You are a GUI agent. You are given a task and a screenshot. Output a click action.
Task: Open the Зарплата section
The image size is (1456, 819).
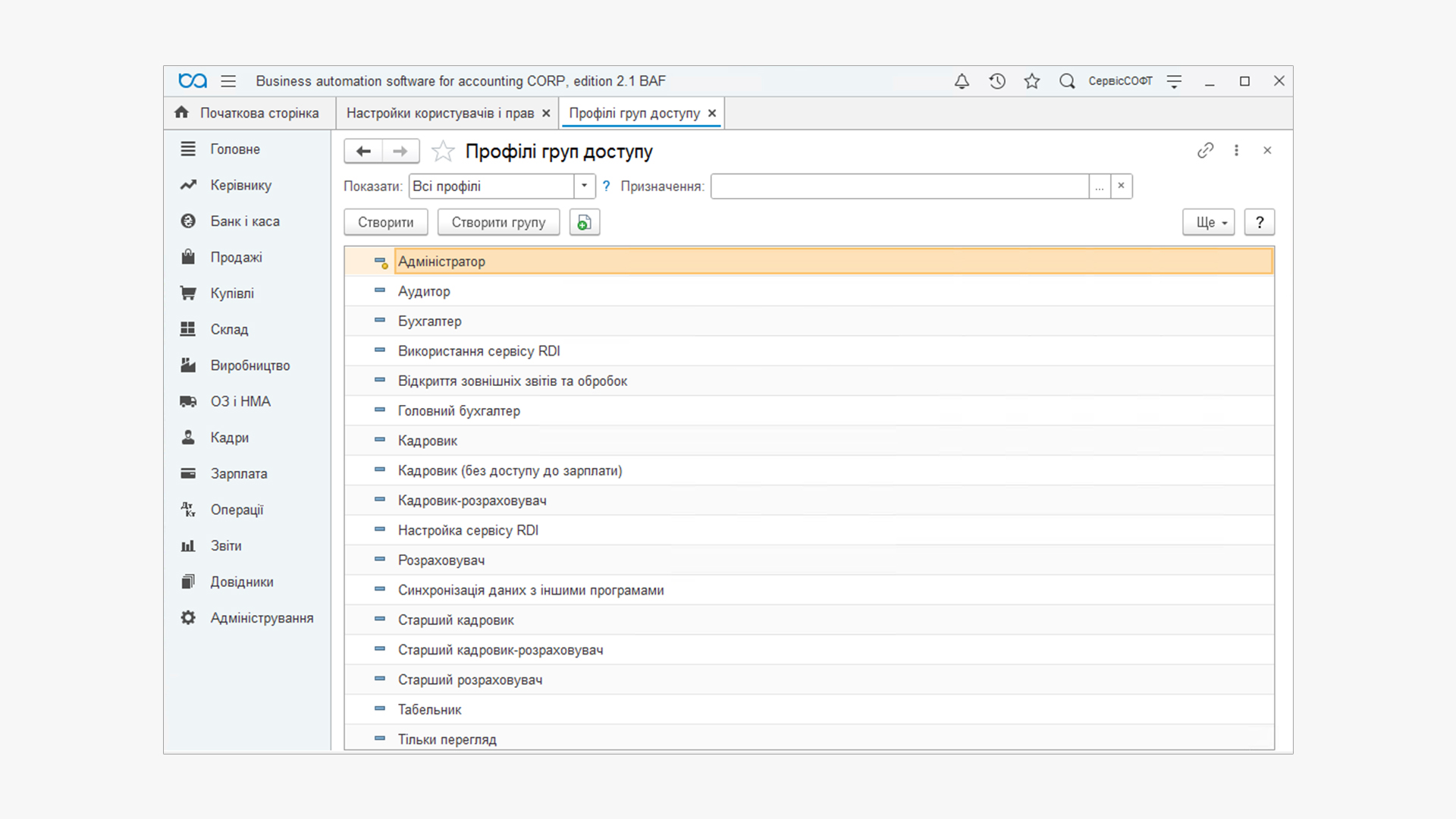pos(247,473)
